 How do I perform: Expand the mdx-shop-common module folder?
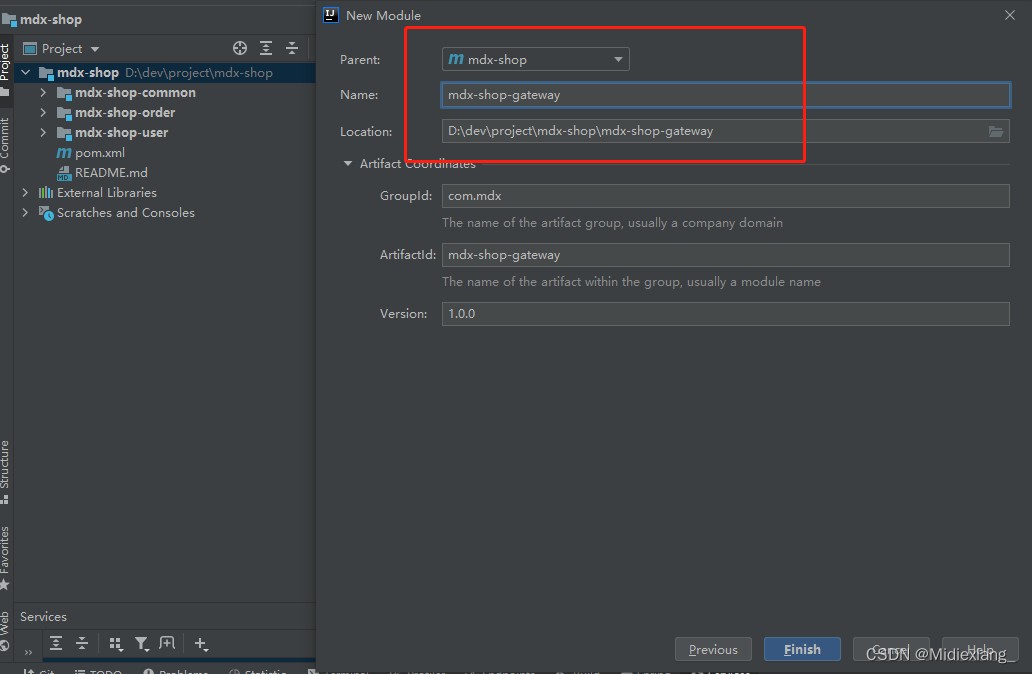[x=43, y=93]
